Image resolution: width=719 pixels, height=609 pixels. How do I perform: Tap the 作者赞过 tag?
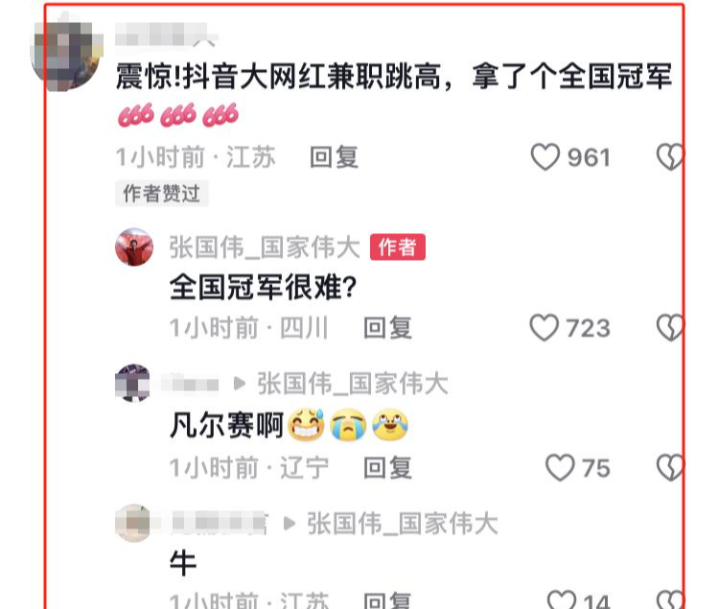point(161,194)
